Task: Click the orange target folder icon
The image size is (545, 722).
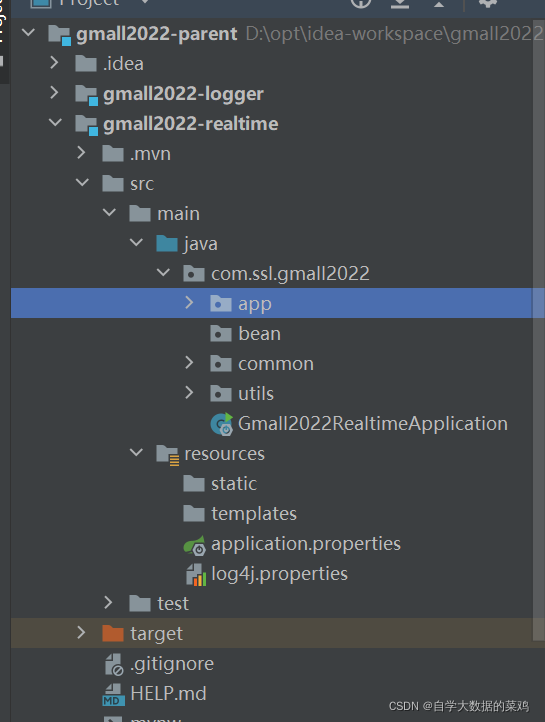Action: pos(113,634)
